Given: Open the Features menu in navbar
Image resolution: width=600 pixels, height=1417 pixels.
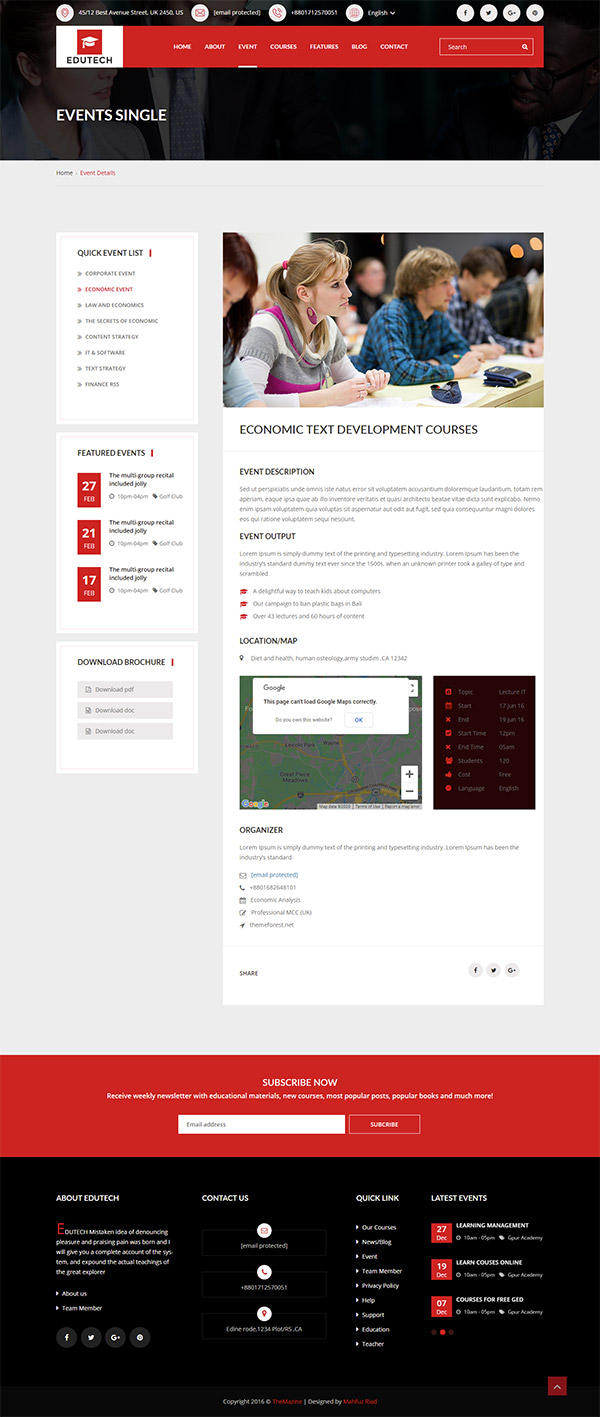Looking at the screenshot, I should click(x=324, y=47).
